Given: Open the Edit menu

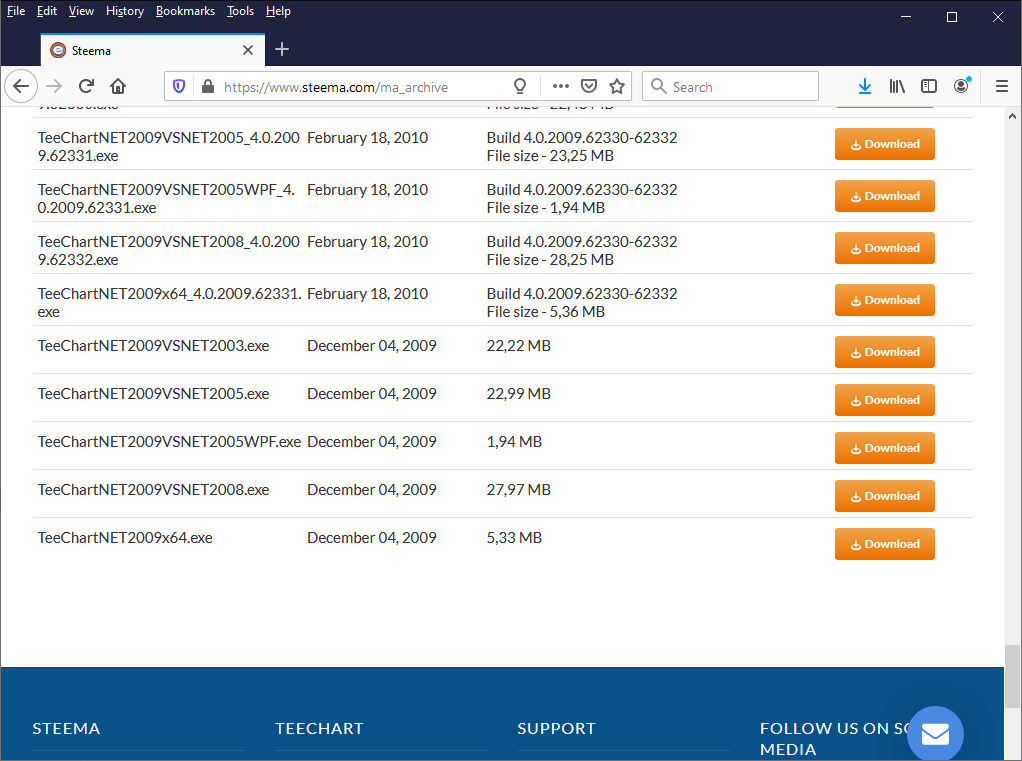Looking at the screenshot, I should tap(46, 11).
